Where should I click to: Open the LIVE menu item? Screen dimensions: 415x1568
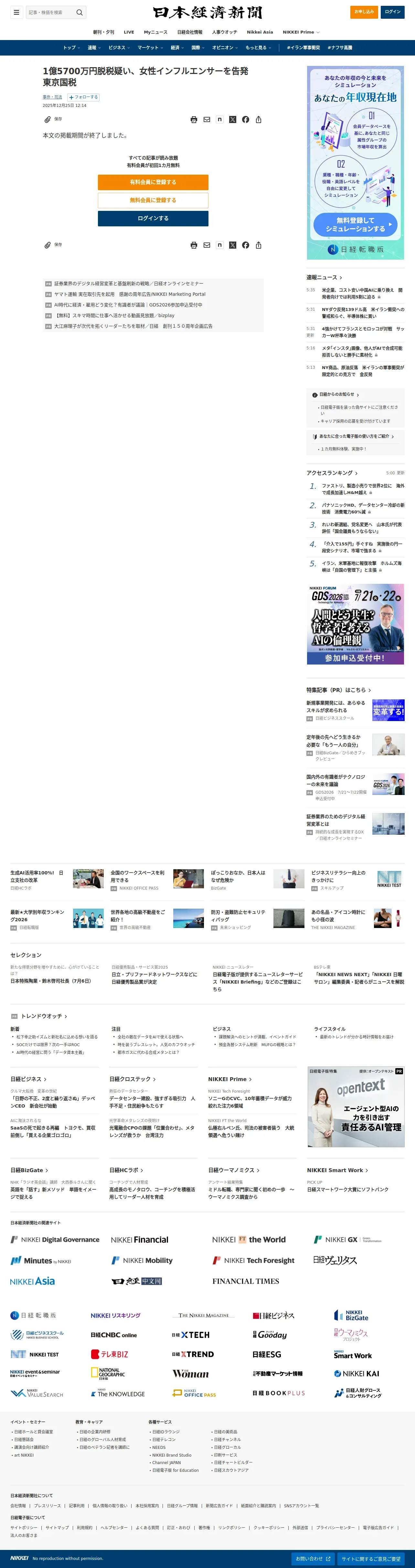point(129,32)
